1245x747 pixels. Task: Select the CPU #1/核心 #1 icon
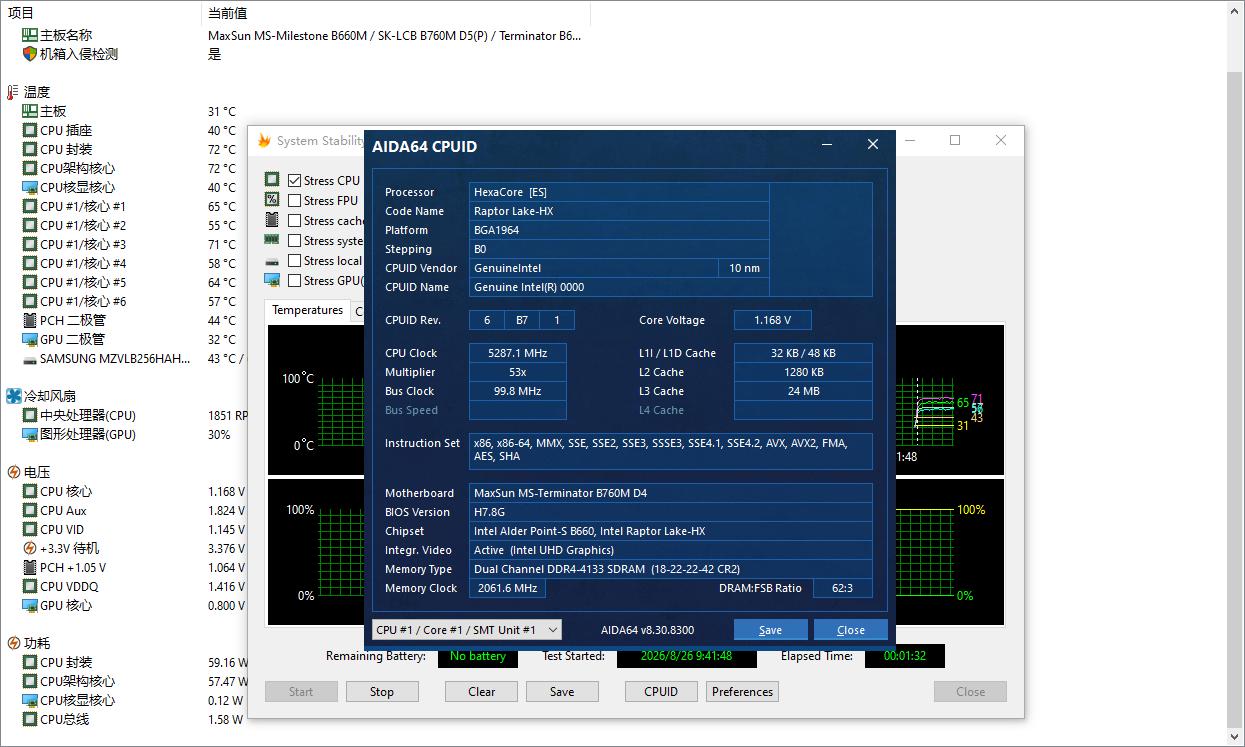(x=30, y=206)
